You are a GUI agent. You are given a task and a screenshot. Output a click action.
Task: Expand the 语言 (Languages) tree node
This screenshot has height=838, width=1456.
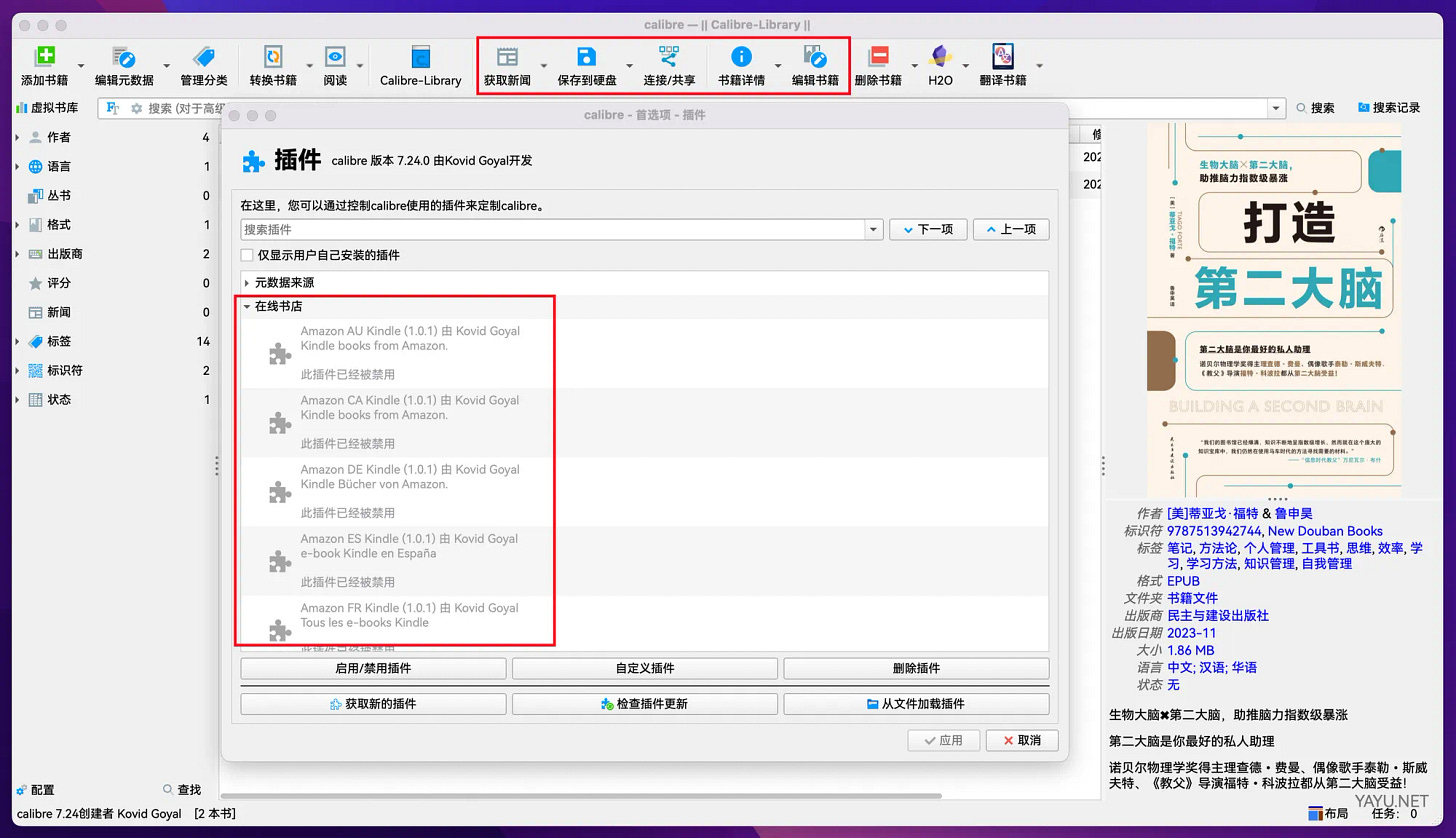(17, 166)
